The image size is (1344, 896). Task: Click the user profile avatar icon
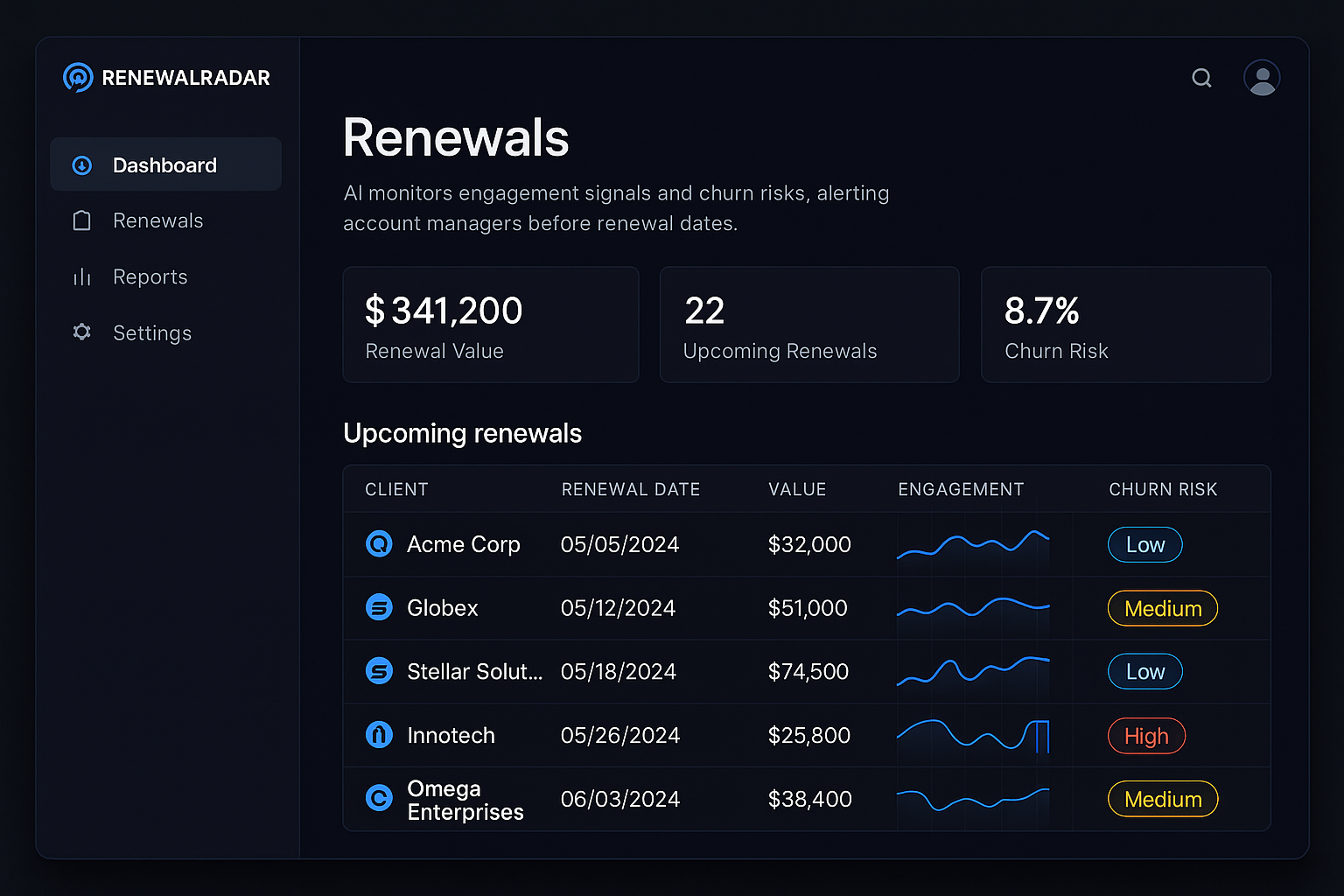click(x=1262, y=78)
